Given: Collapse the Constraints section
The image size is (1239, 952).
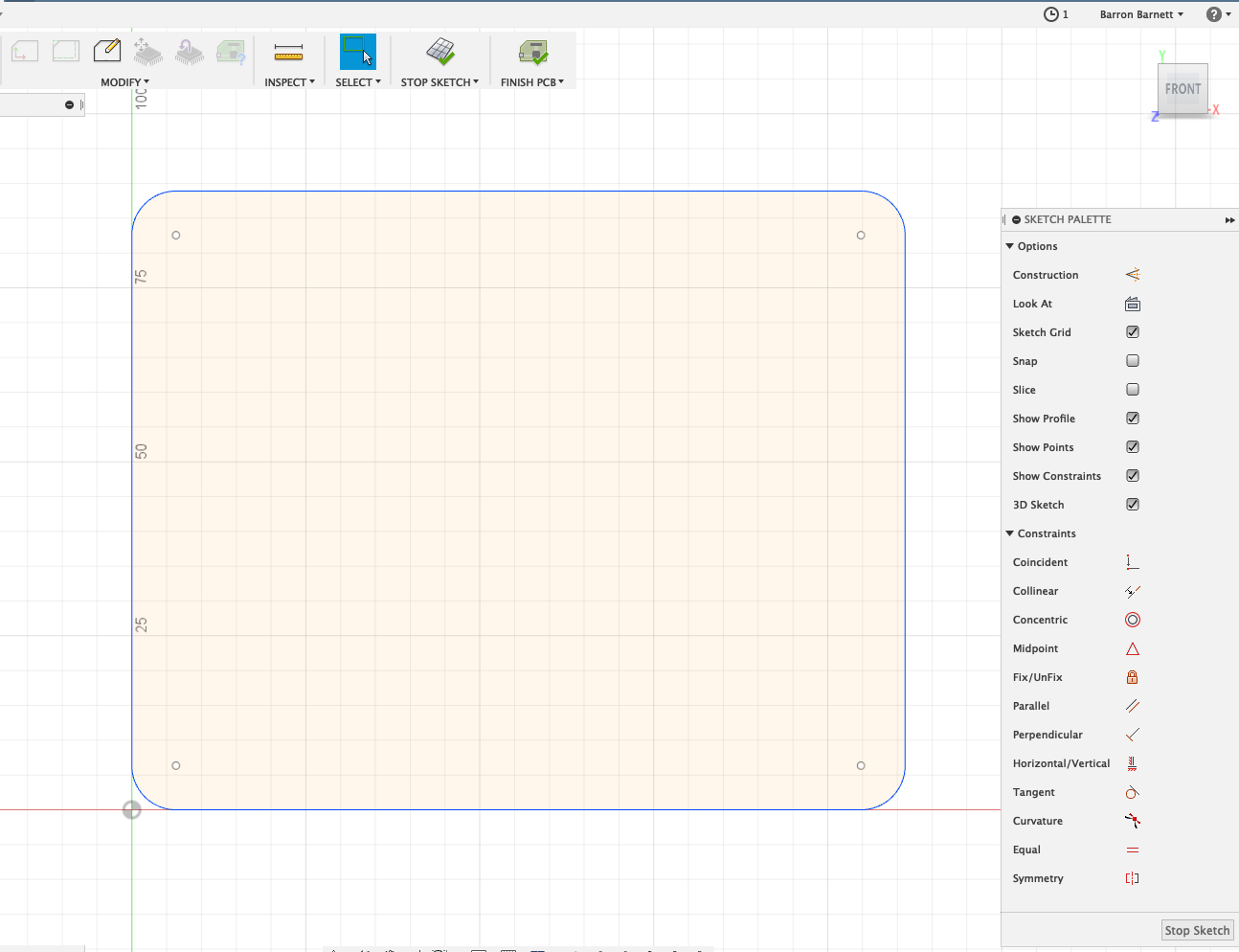Looking at the screenshot, I should click(x=1009, y=533).
